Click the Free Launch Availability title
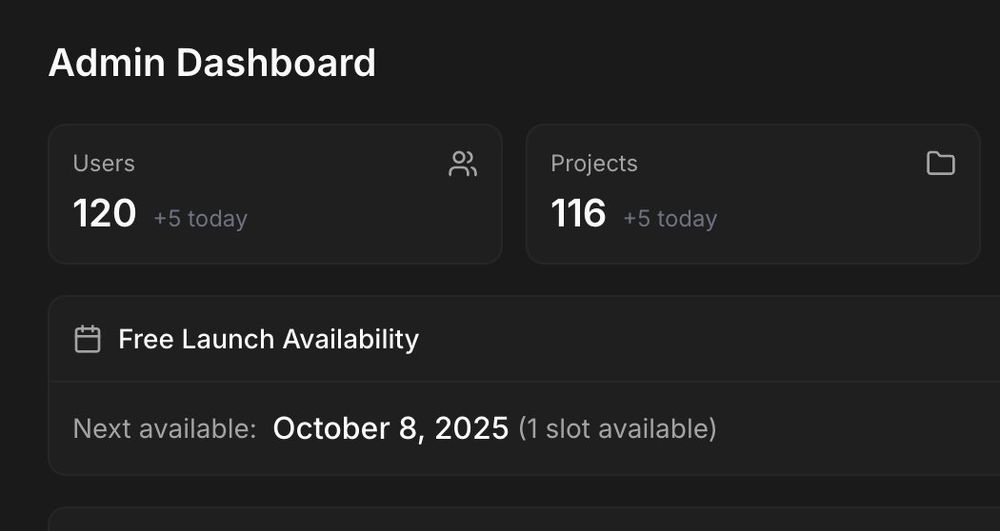 click(268, 339)
